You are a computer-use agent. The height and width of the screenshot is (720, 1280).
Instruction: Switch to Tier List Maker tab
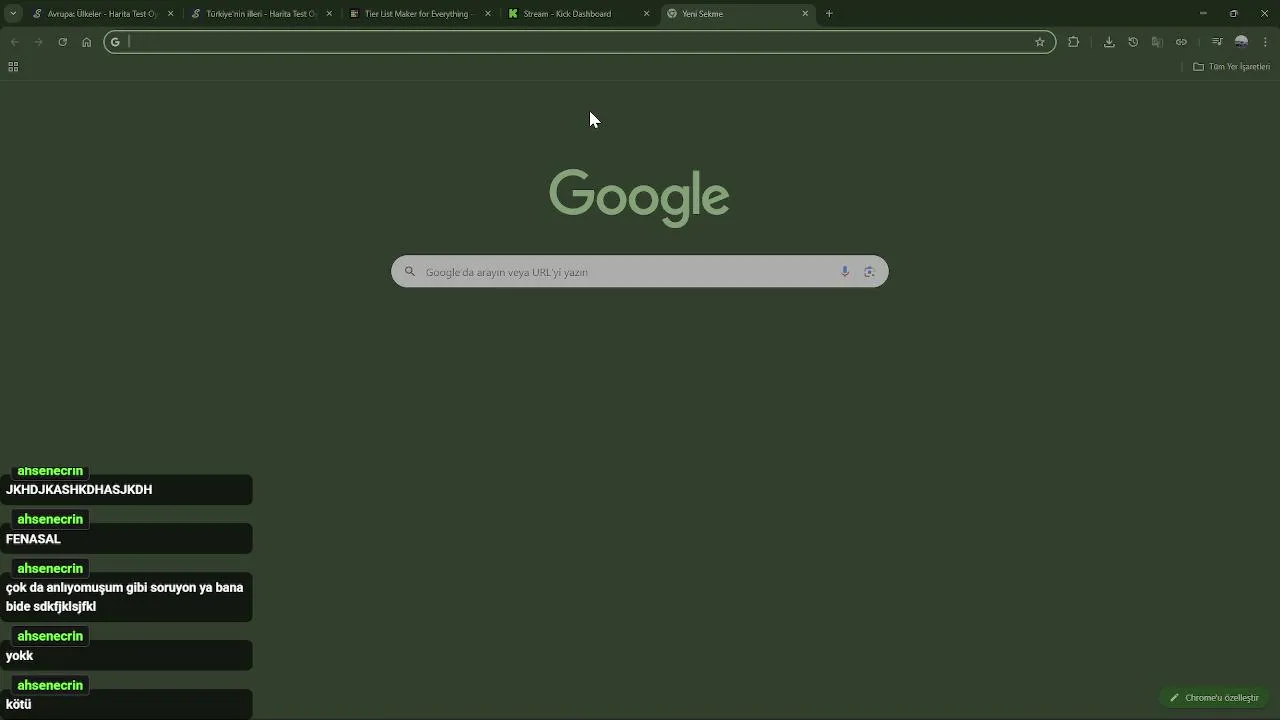420,14
